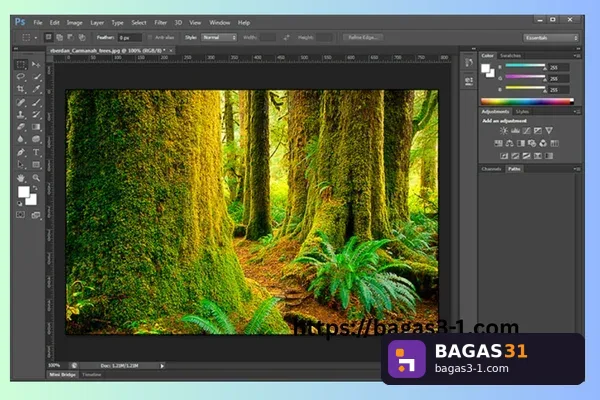Select the Brush tool
The image size is (600, 400).
click(36, 102)
